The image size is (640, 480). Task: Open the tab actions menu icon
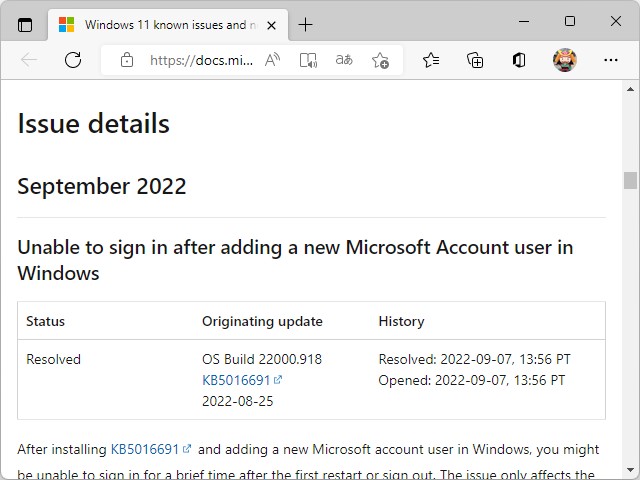click(25, 25)
